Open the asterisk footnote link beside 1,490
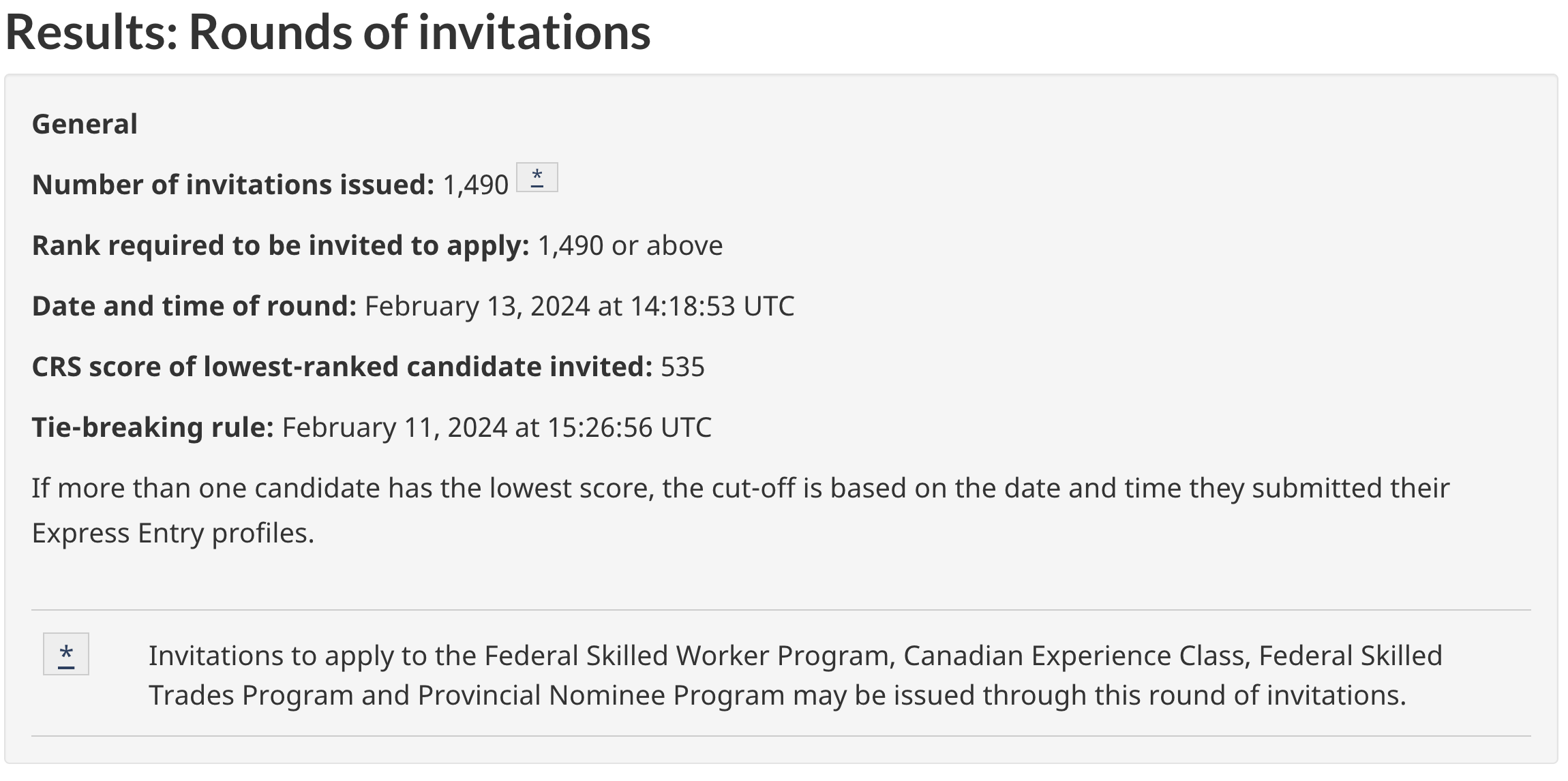Viewport: 1568px width, 781px height. (537, 177)
